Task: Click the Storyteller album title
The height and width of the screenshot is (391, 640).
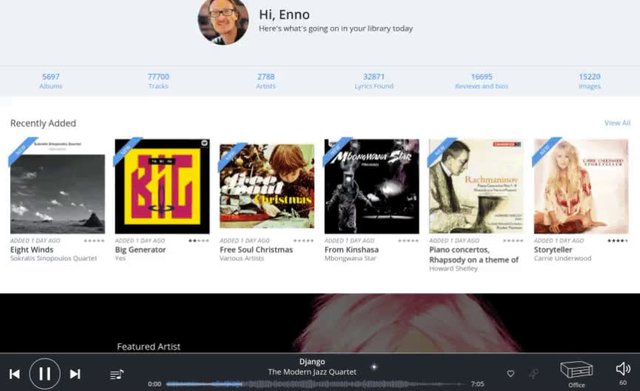Action: coord(553,249)
